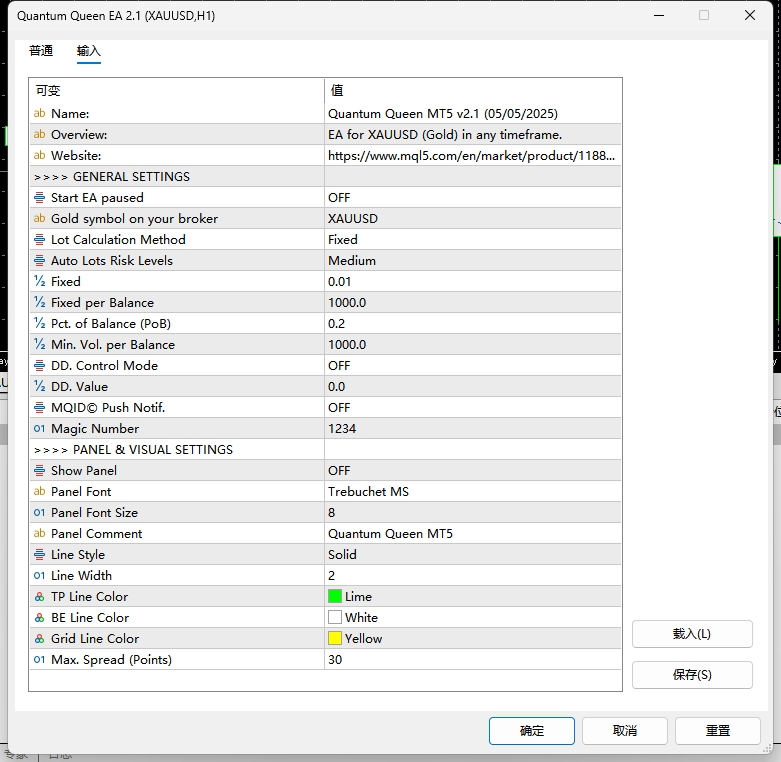Edit the Magic Number value 1234
This screenshot has height=762, width=781.
coord(473,429)
